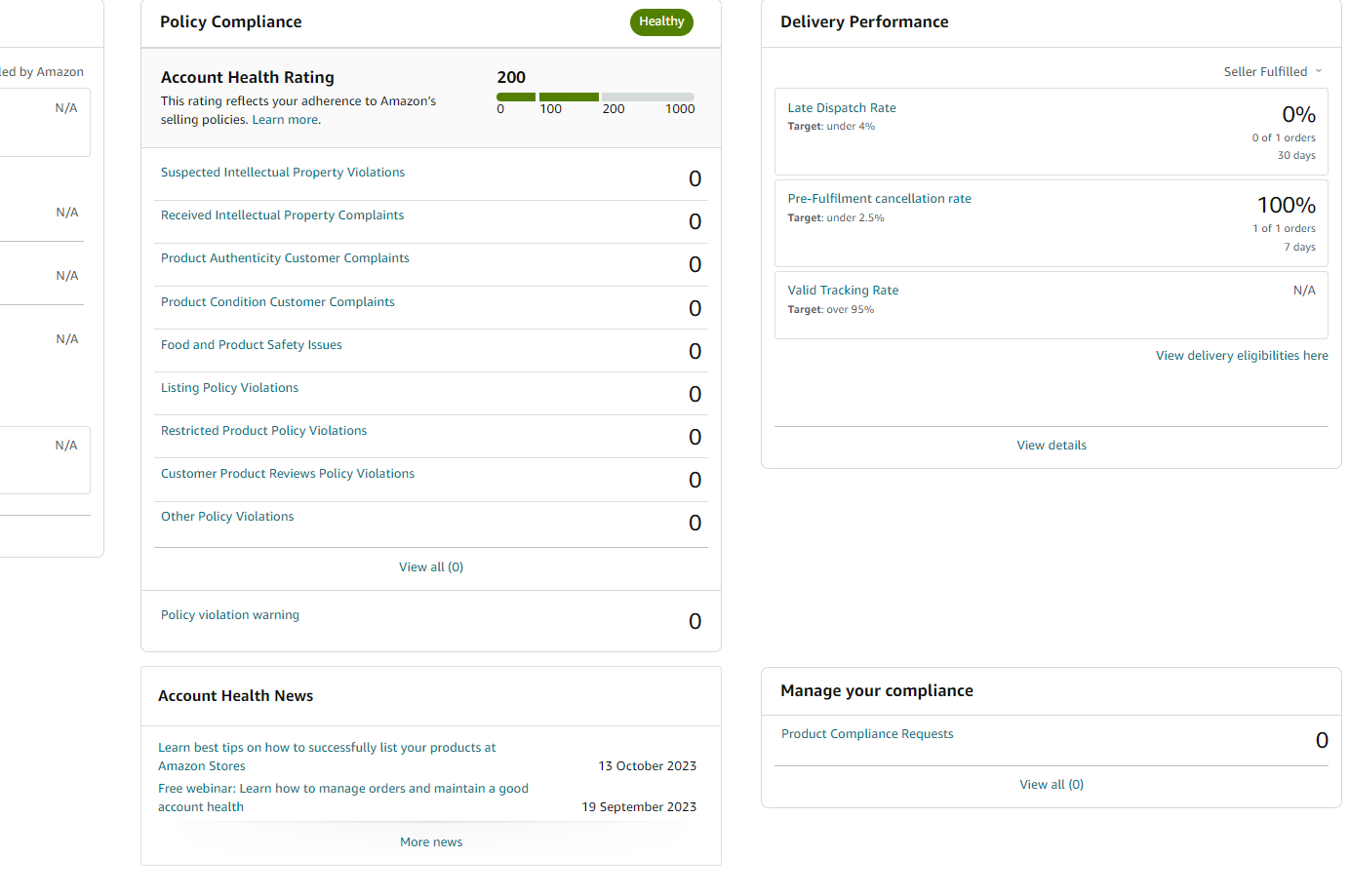1350x896 pixels.
Task: Open the list-your-products tips news article
Action: 327,757
